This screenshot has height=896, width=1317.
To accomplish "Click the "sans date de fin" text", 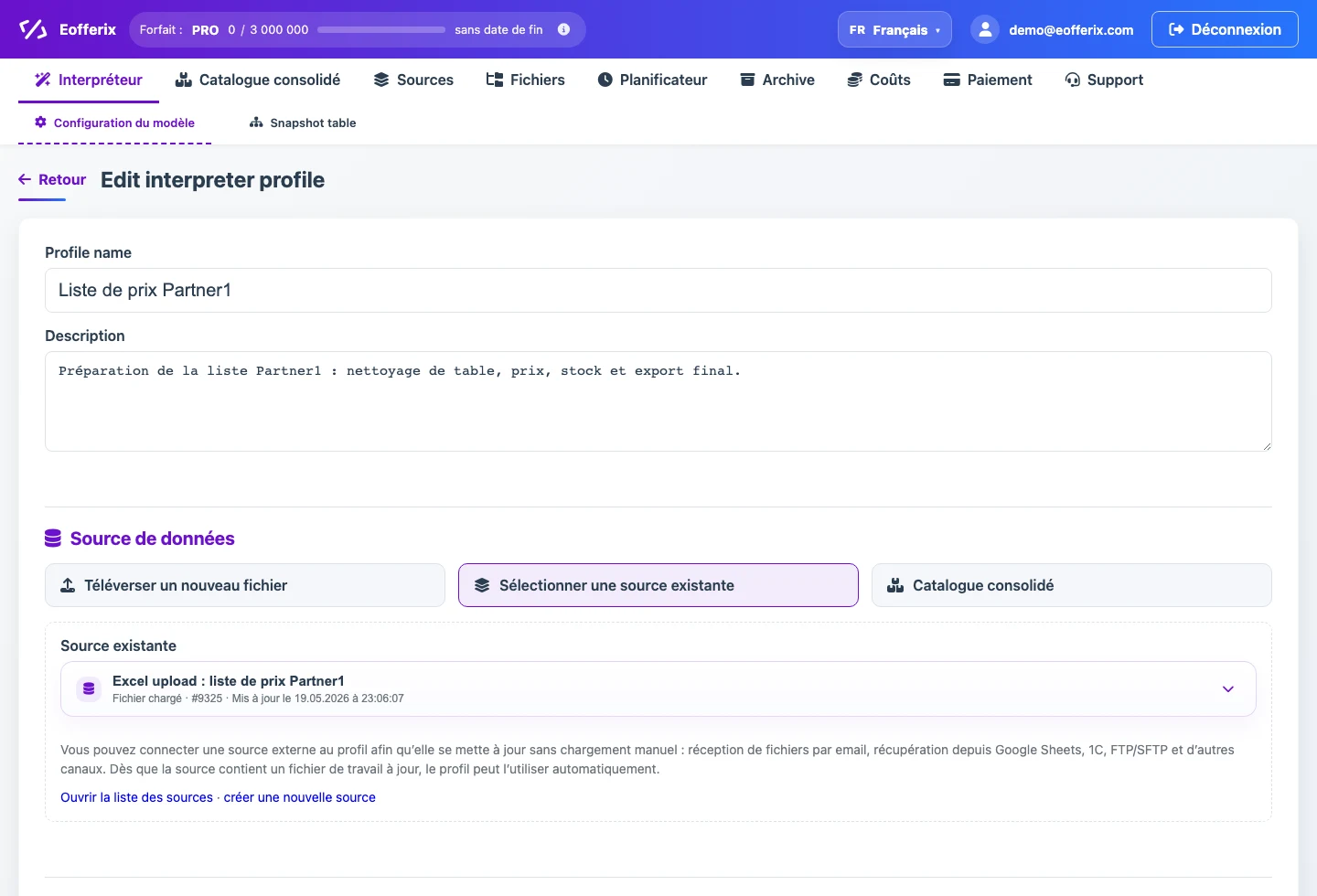I will click(498, 30).
